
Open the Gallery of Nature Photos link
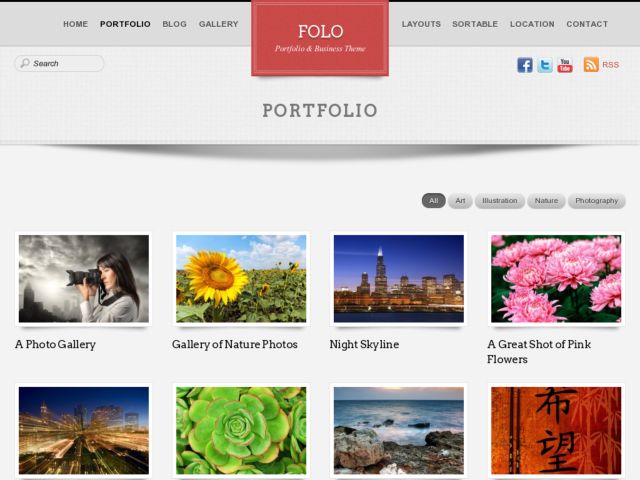(235, 344)
